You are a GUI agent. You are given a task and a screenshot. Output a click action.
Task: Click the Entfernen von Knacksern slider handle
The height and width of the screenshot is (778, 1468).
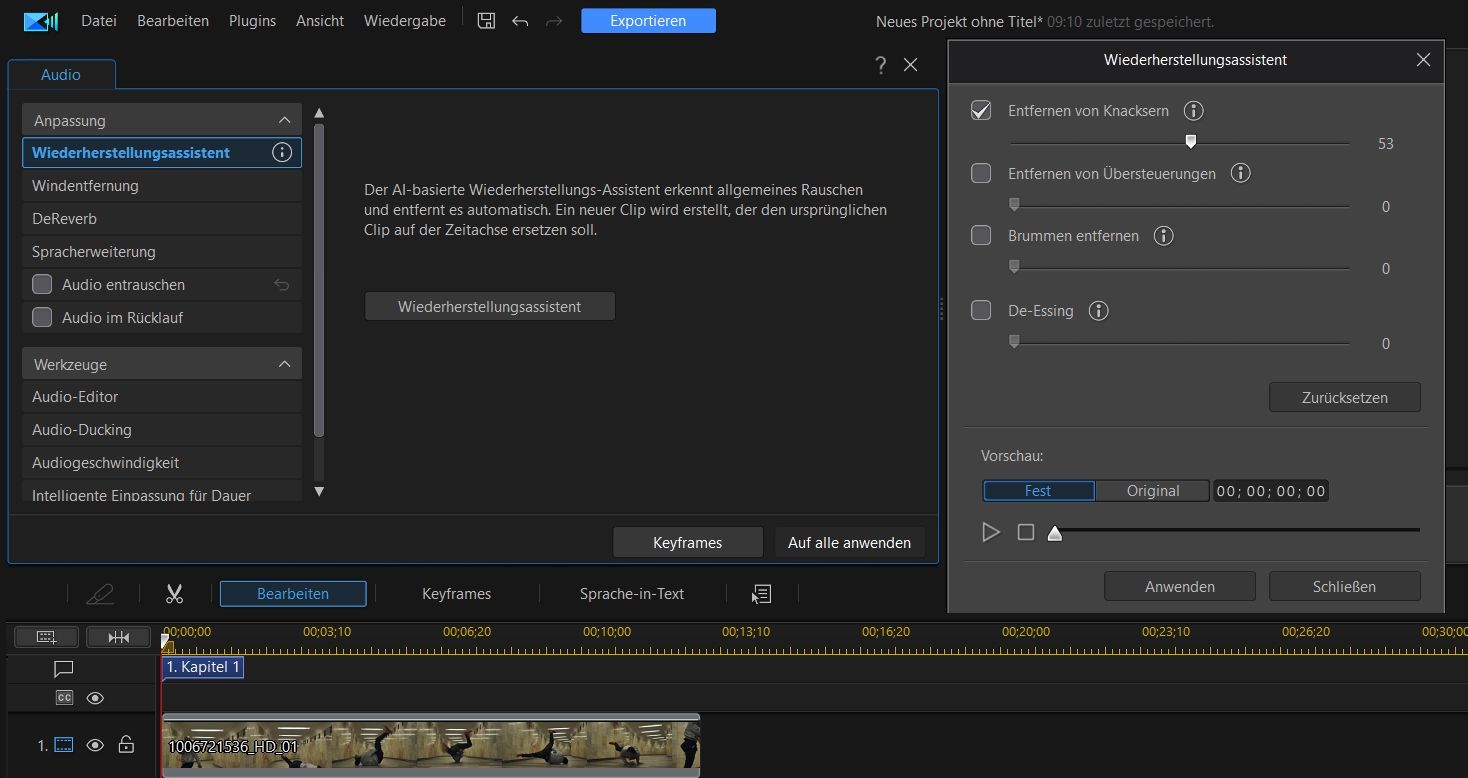click(1190, 142)
